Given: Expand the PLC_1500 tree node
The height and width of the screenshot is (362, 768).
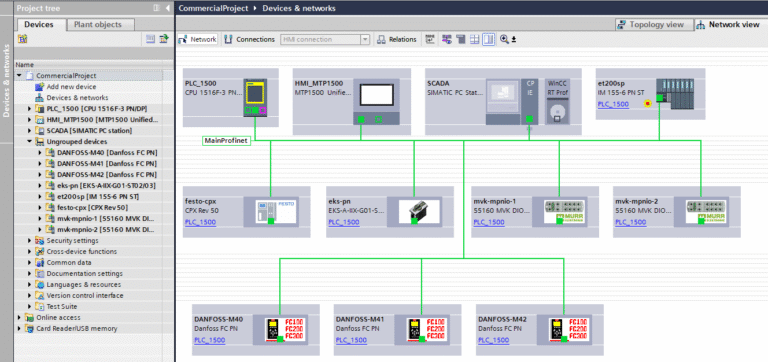Looking at the screenshot, I should (30, 109).
